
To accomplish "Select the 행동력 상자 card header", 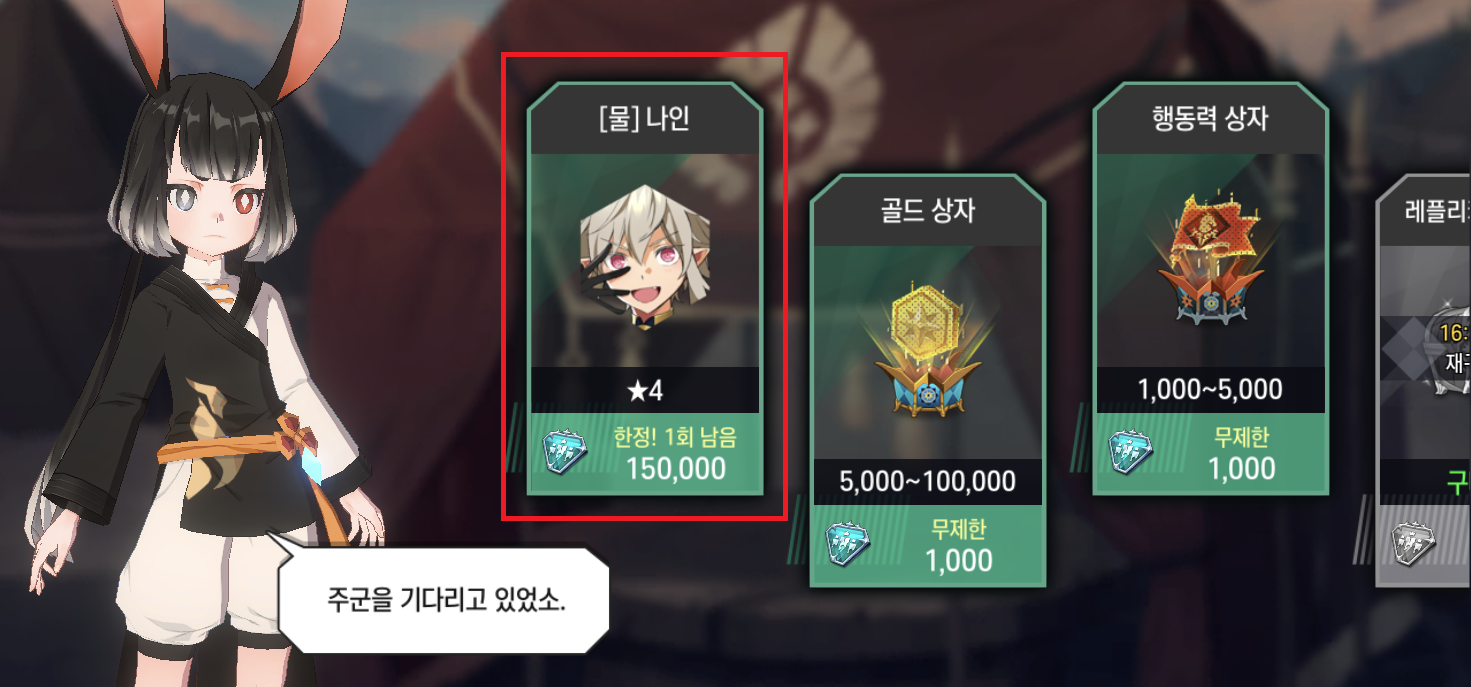I will [1211, 119].
